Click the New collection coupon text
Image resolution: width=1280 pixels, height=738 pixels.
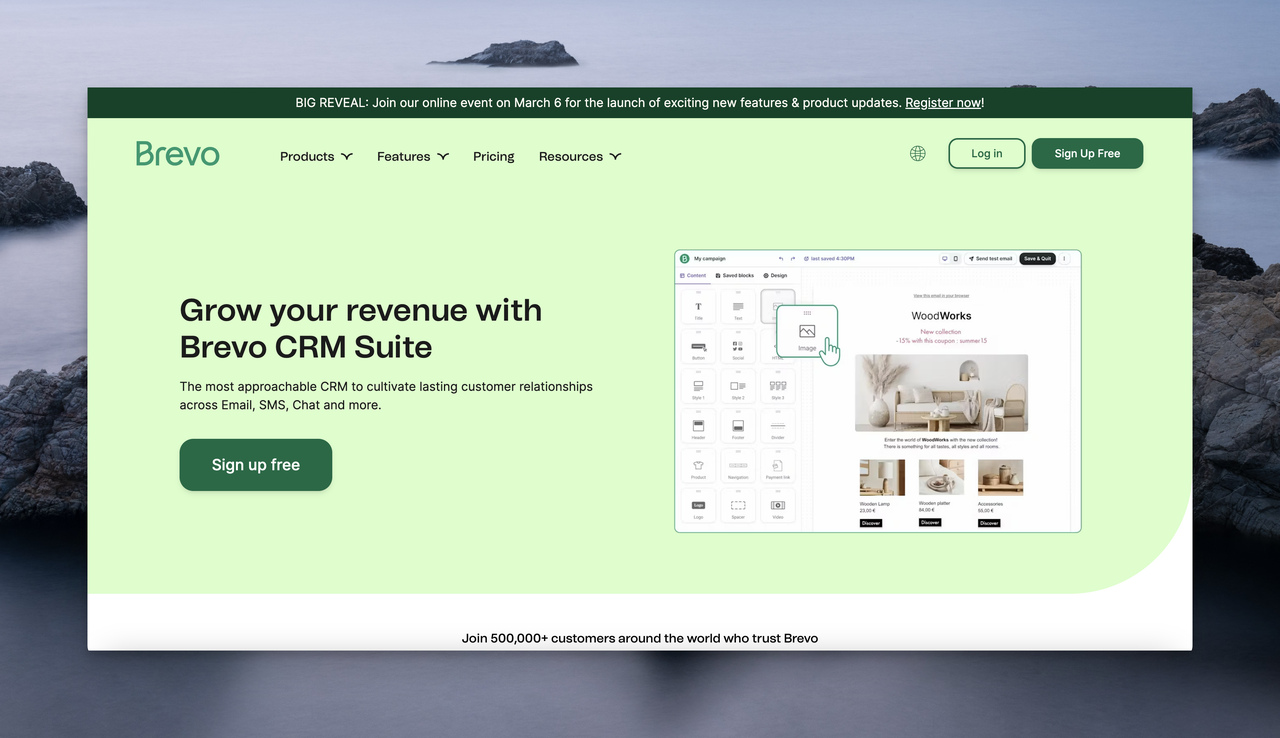pyautogui.click(x=941, y=336)
